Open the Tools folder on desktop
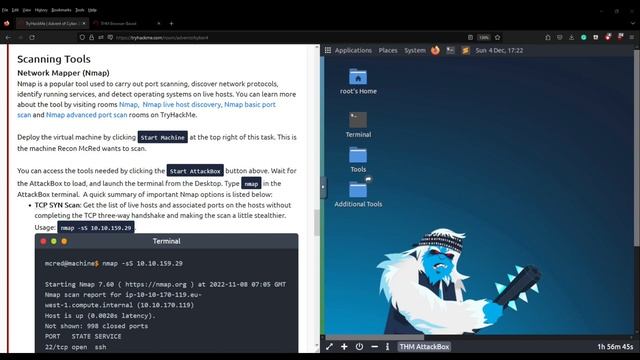 click(358, 160)
